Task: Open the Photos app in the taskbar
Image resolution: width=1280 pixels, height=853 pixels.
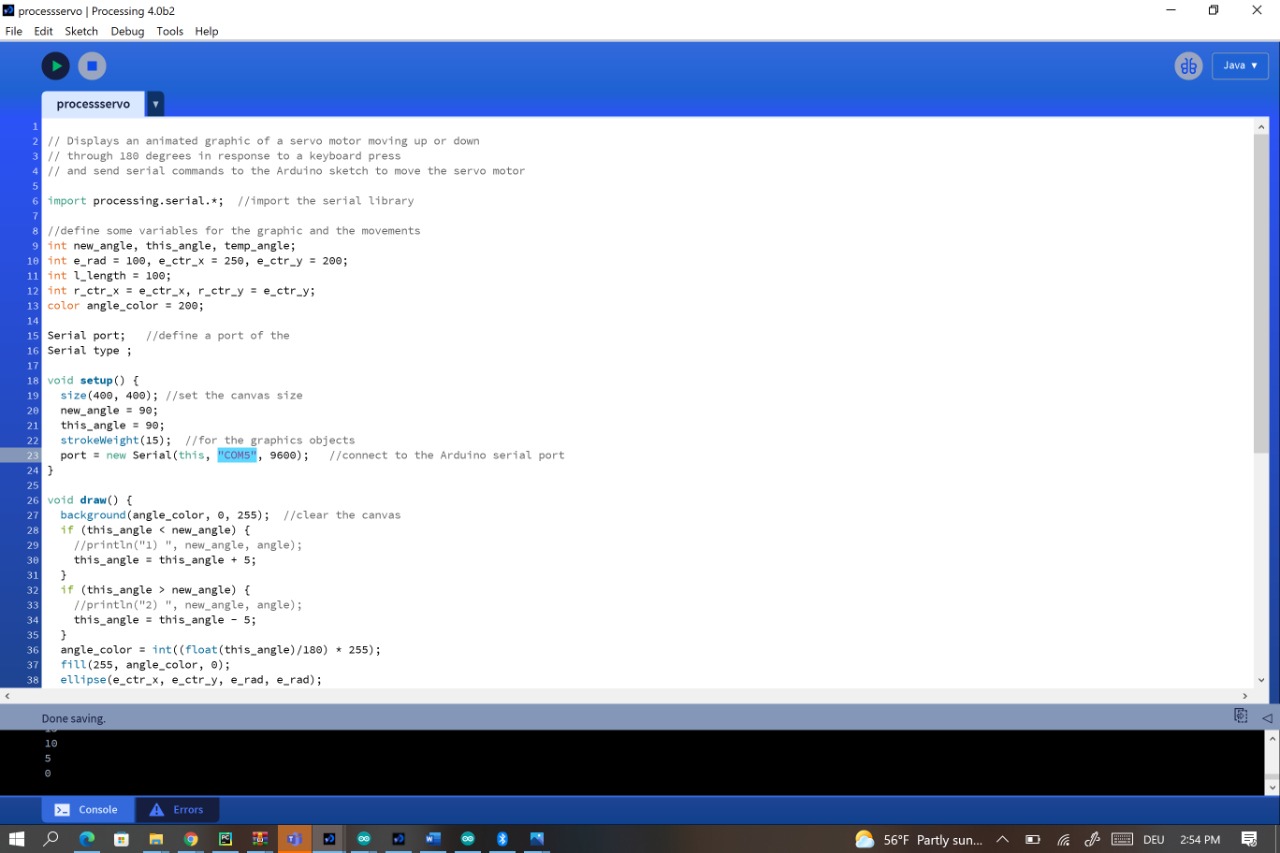Action: 537,839
